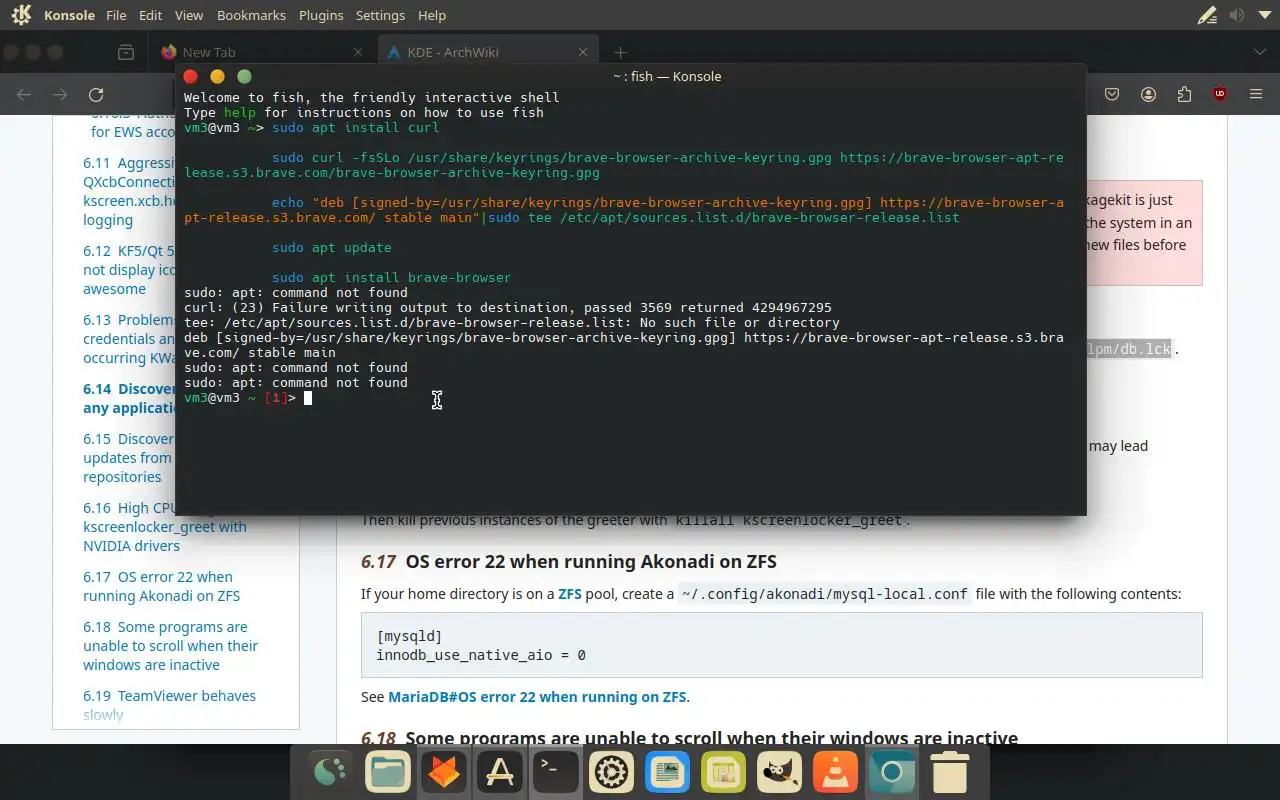This screenshot has height=800, width=1280.
Task: Open sidebar link 6.18 Some programs unable to scroll
Action: [x=170, y=646]
